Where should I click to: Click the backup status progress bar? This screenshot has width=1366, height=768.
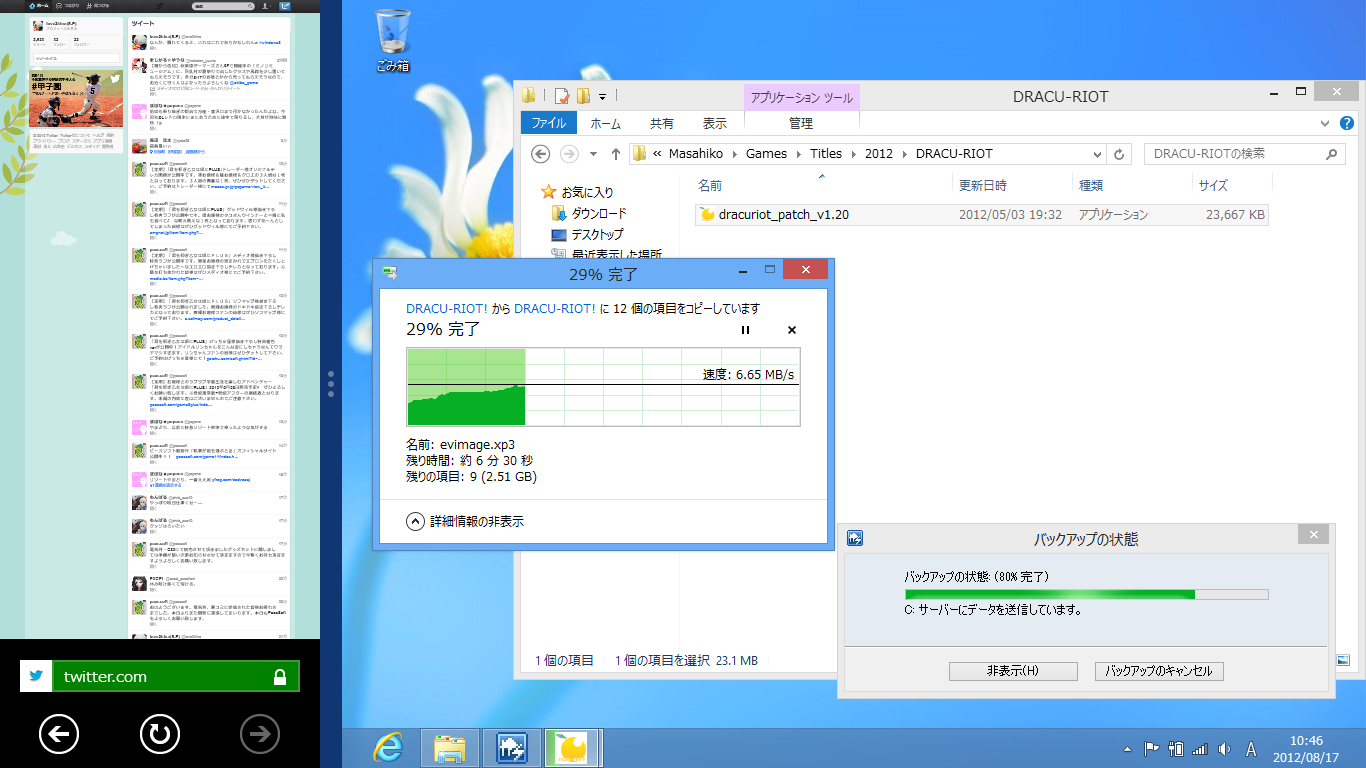pos(1086,594)
